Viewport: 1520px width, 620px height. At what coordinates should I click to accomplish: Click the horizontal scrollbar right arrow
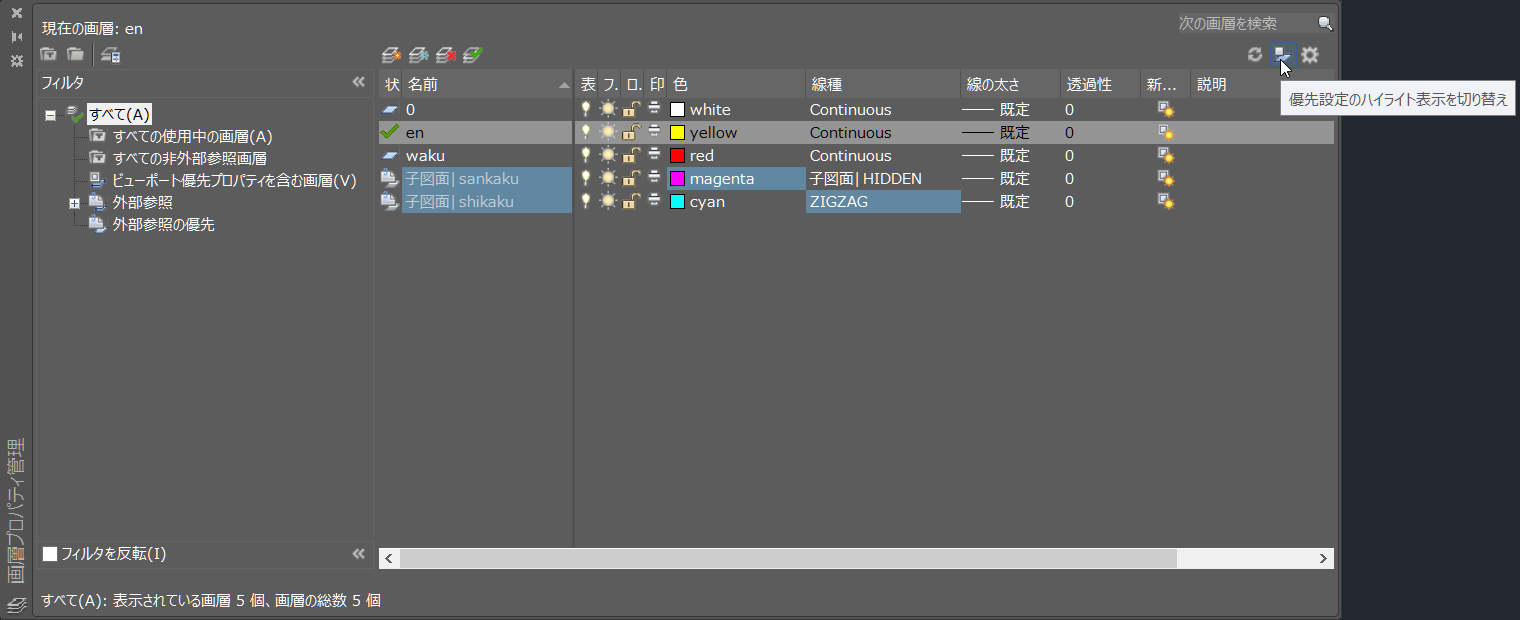point(1323,558)
